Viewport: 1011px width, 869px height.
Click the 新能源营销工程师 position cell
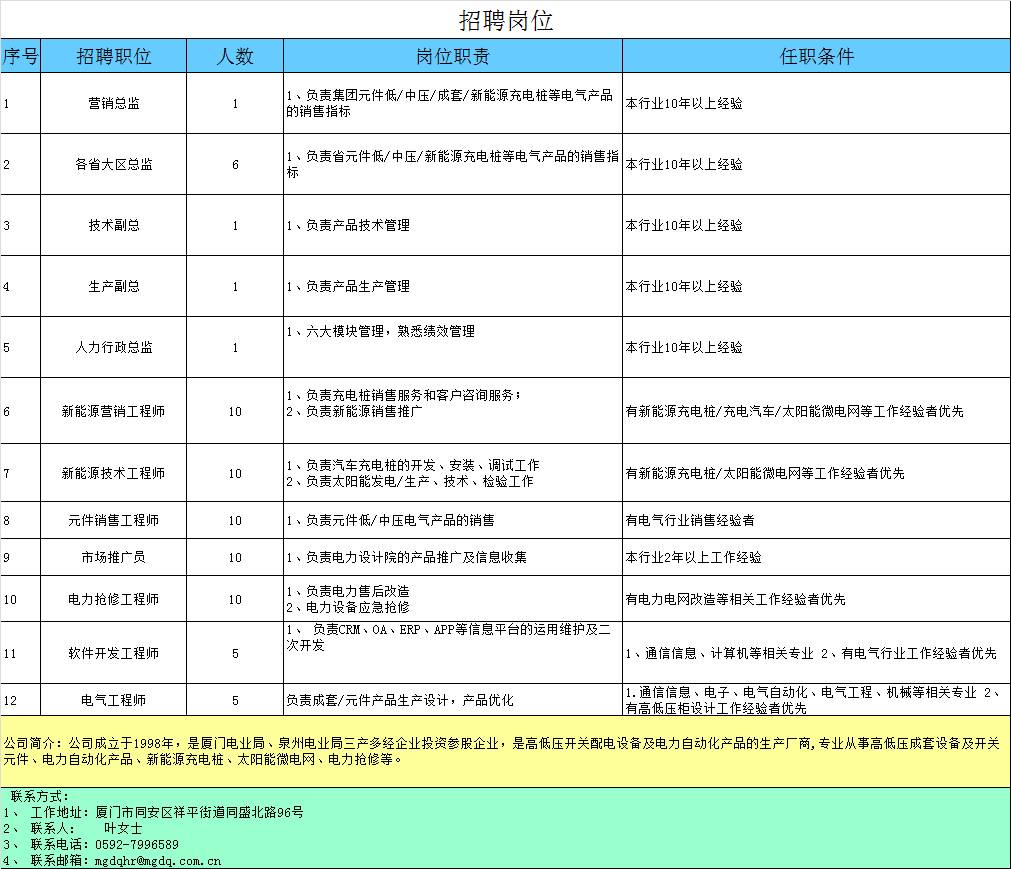tap(113, 411)
